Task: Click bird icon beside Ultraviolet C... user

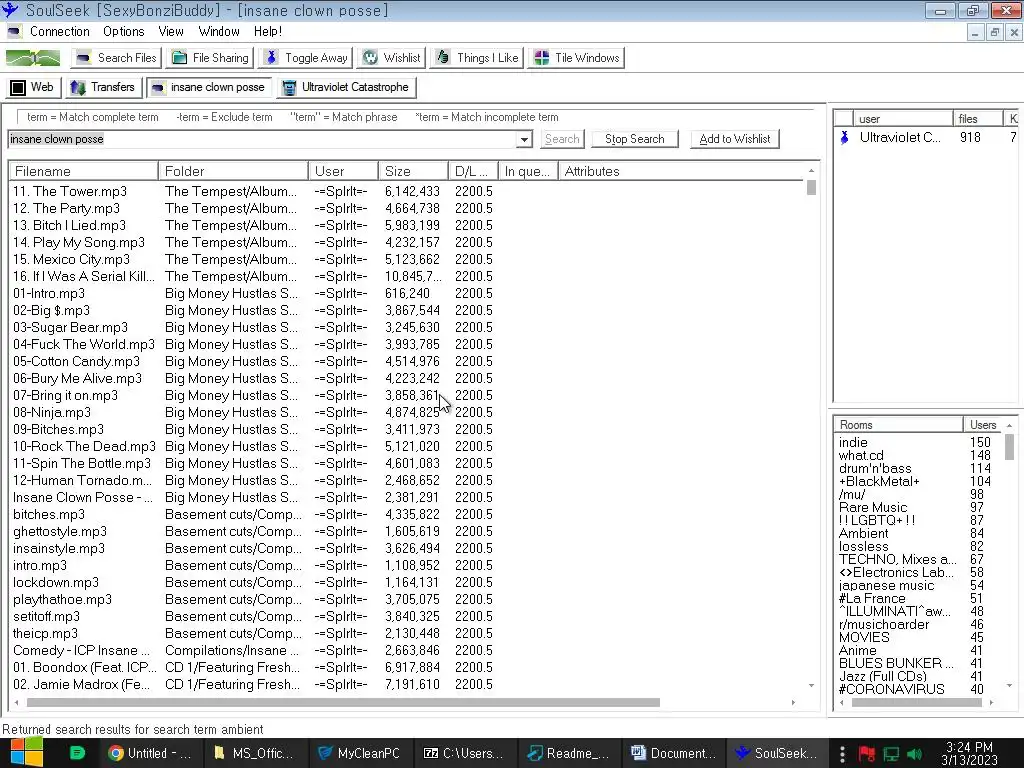Action: click(x=844, y=137)
